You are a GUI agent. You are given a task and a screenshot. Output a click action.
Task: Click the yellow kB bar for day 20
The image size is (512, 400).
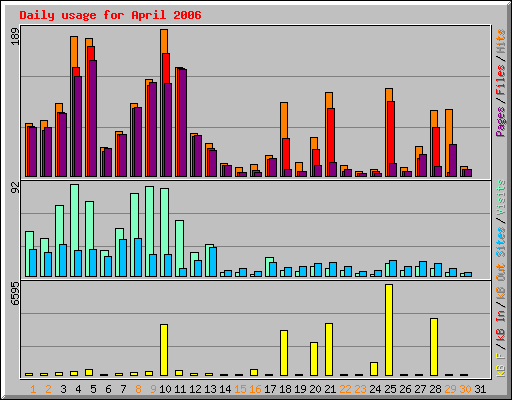pos(314,359)
